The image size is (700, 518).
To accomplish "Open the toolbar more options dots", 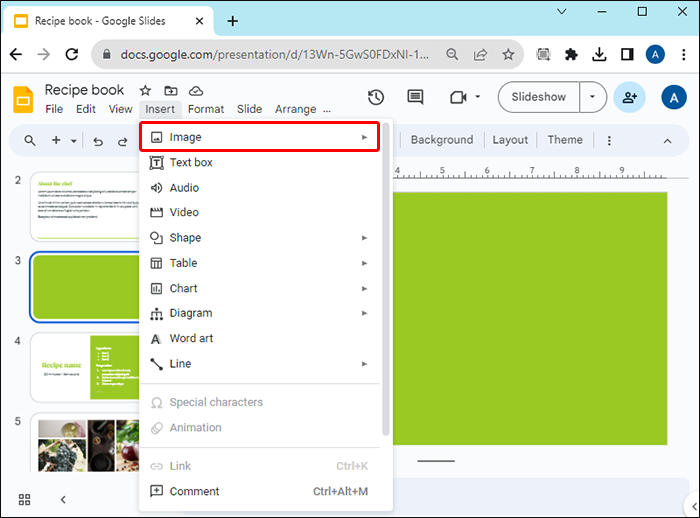I will (x=609, y=141).
